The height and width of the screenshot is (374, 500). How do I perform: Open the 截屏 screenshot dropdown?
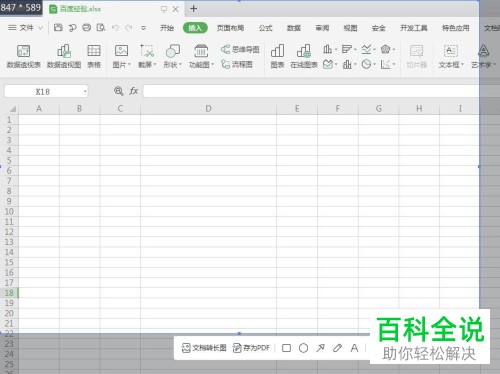147,56
